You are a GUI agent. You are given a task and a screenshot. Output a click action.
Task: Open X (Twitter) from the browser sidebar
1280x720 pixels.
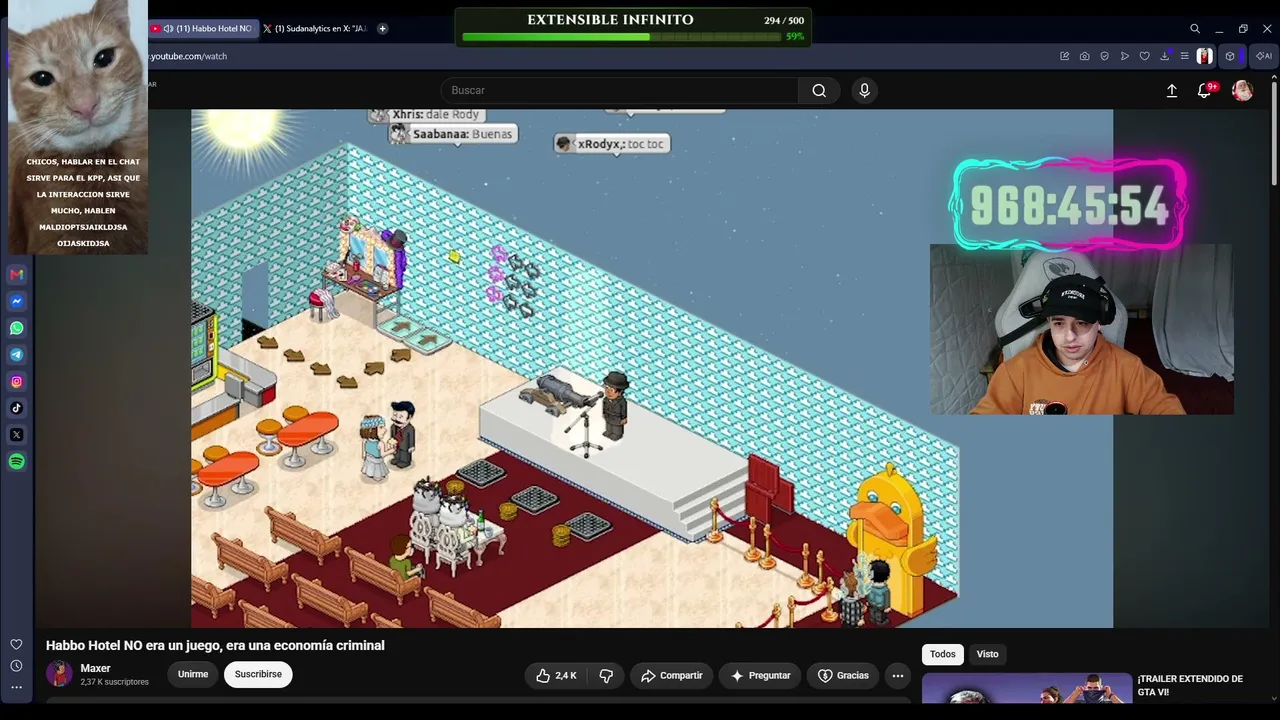point(17,435)
